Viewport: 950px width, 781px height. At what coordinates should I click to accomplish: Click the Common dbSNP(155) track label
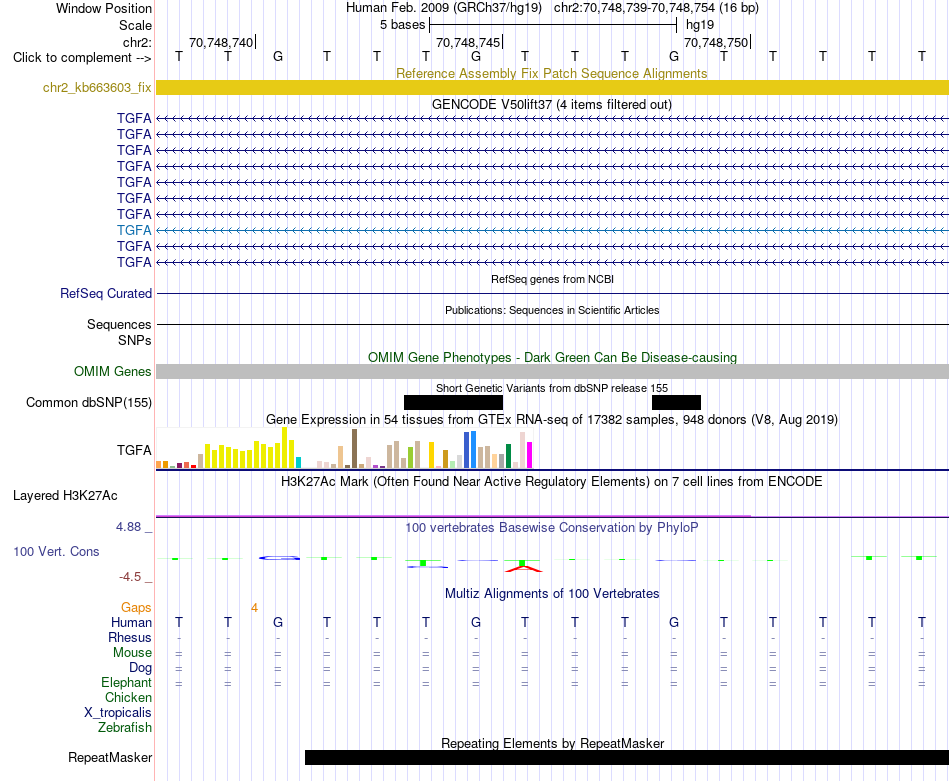(88, 402)
